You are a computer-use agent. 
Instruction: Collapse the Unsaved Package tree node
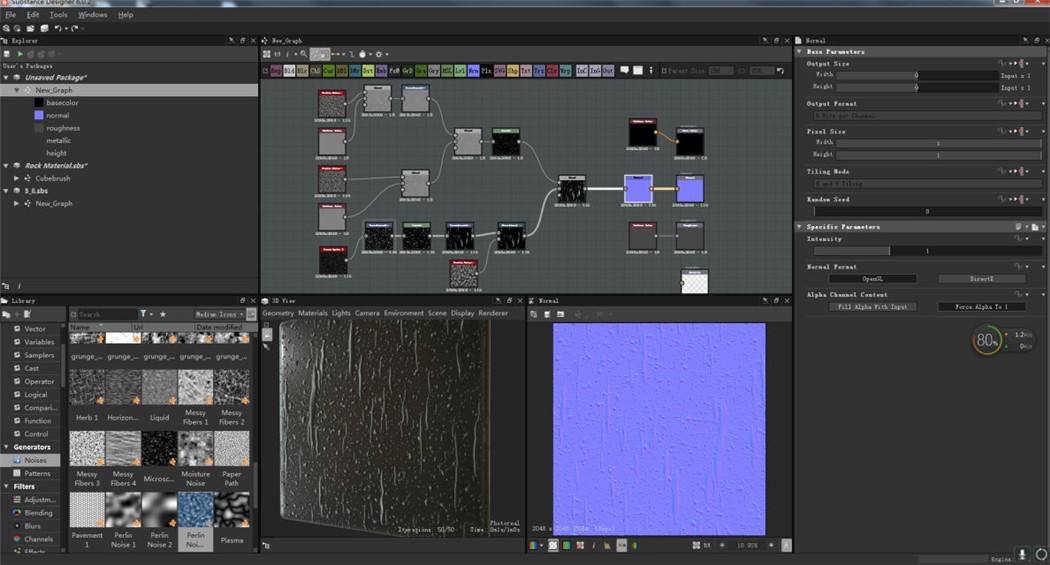tap(6, 78)
